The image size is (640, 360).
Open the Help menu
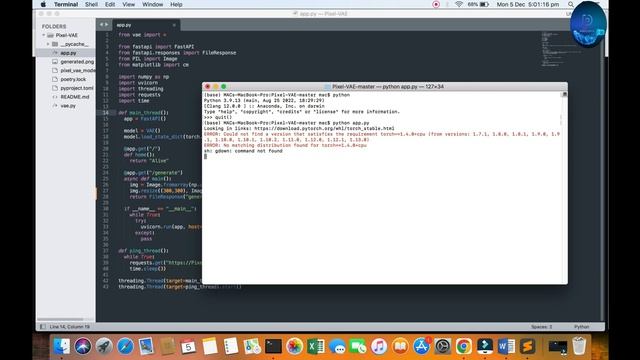point(176,4)
